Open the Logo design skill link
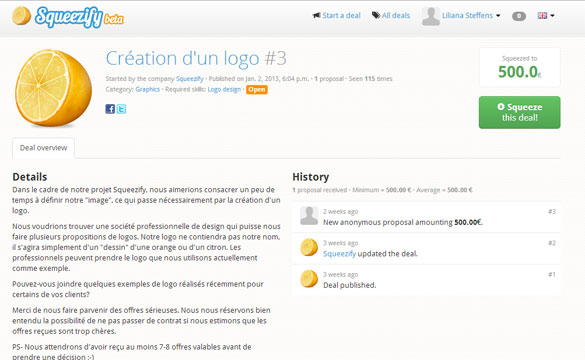The height and width of the screenshot is (360, 585). pos(224,90)
